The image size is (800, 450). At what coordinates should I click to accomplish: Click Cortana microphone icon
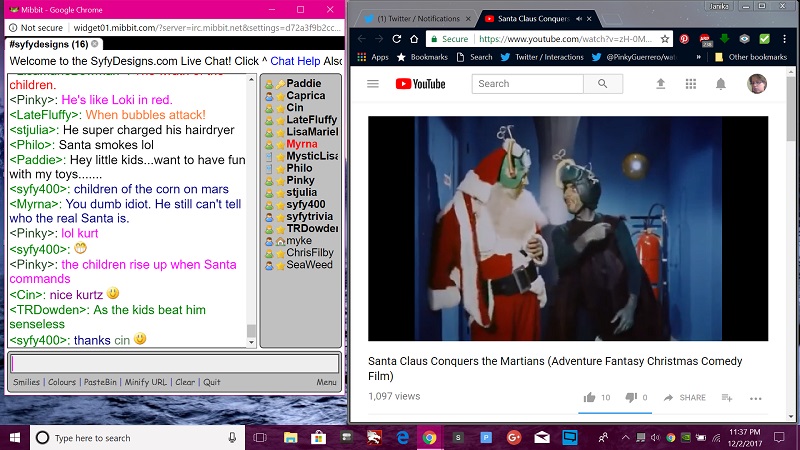pyautogui.click(x=232, y=438)
